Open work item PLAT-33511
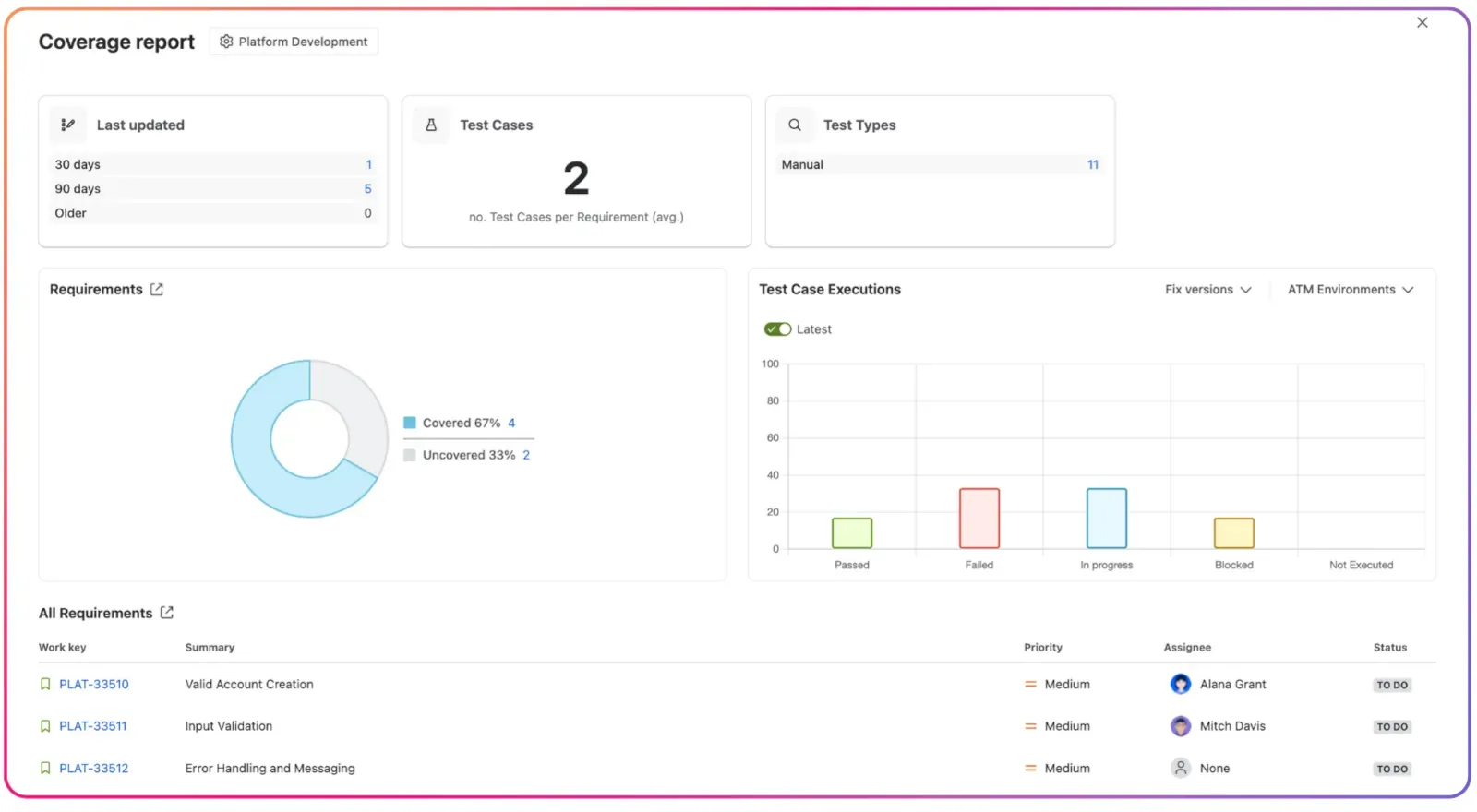Viewport: 1477px width, 812px height. 93,726
